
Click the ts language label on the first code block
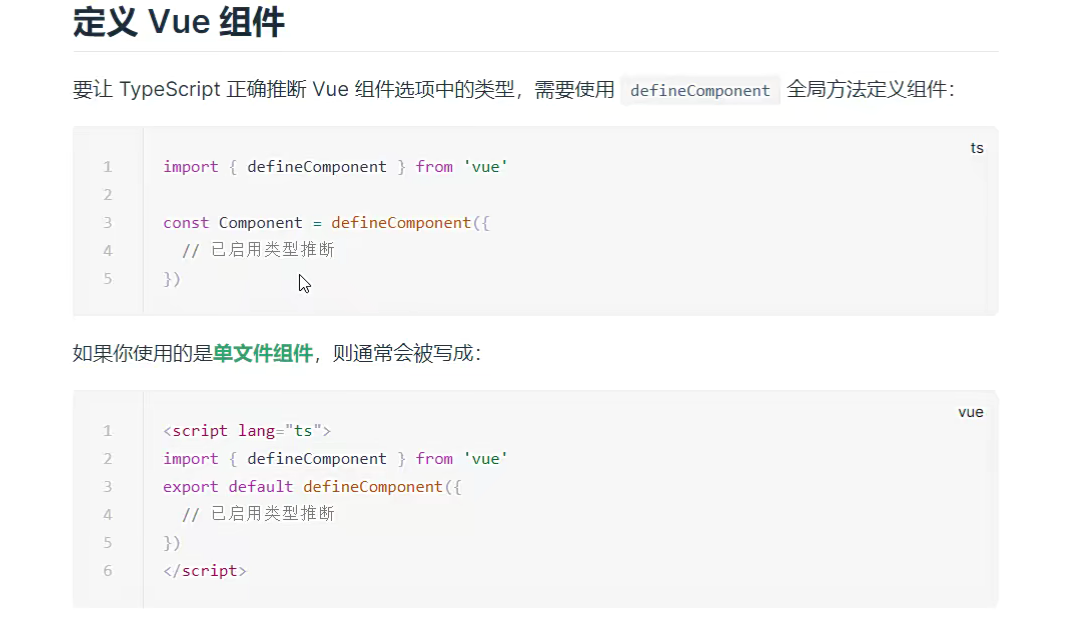tap(977, 148)
